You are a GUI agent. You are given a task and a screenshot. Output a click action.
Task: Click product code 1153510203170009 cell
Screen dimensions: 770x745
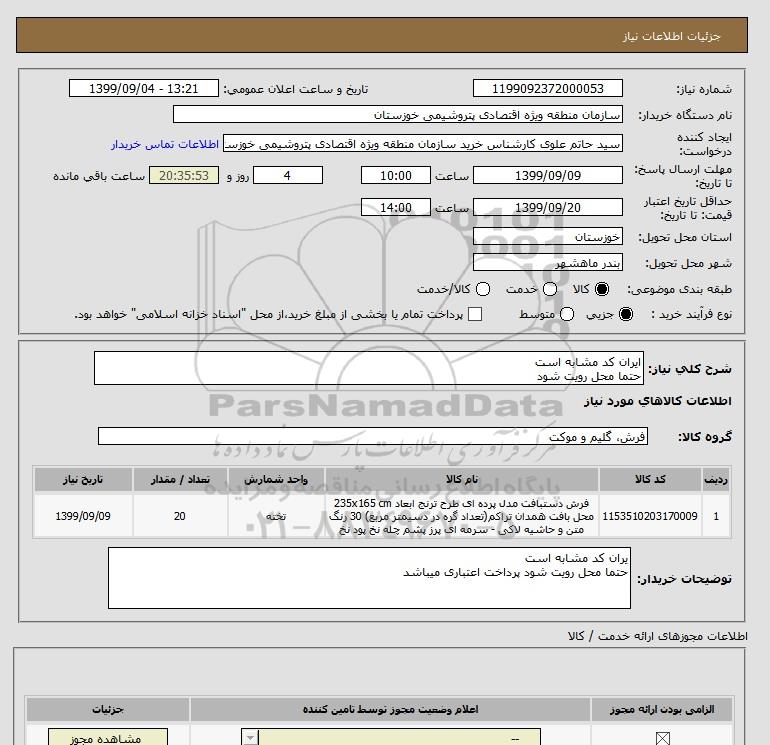650,516
